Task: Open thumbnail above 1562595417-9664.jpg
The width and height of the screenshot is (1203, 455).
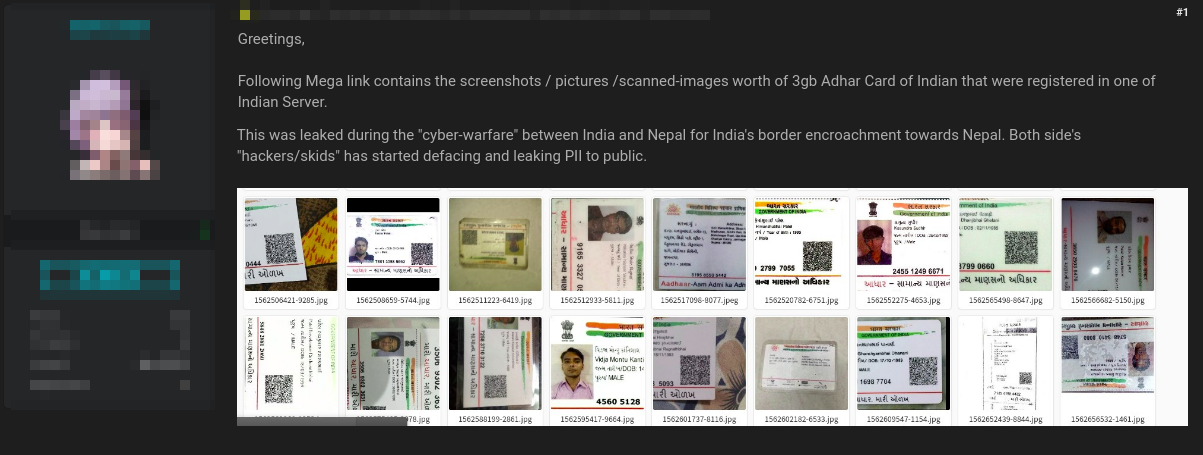Action: pyautogui.click(x=597, y=363)
